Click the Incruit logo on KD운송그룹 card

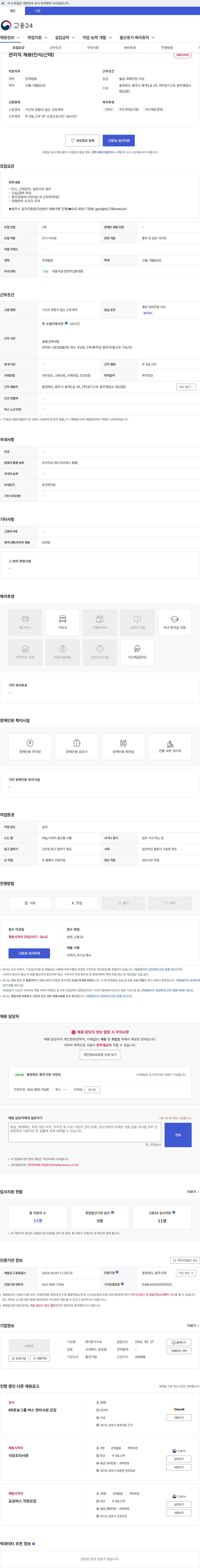(x=179, y=1409)
